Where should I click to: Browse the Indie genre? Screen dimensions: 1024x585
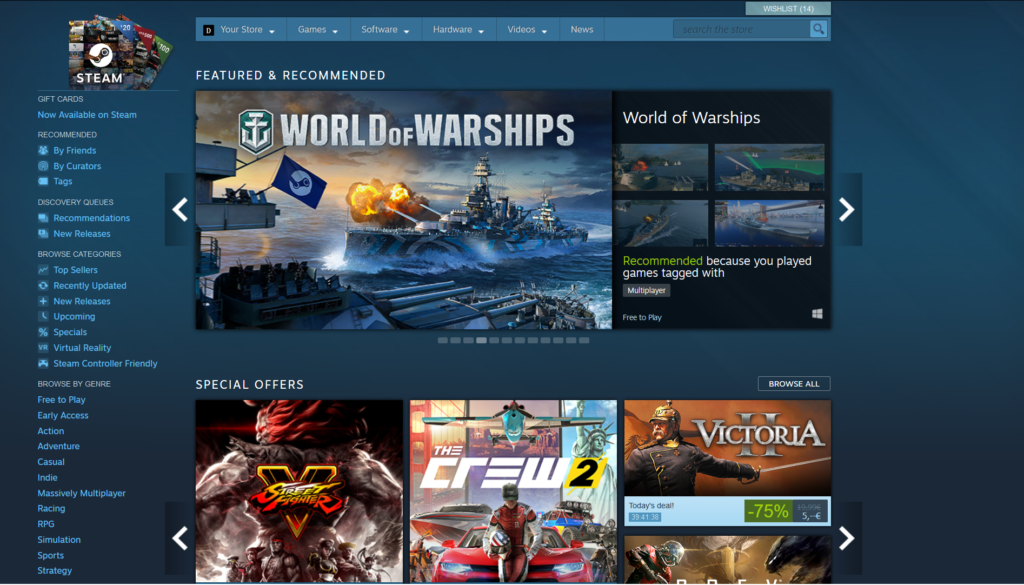tap(47, 477)
